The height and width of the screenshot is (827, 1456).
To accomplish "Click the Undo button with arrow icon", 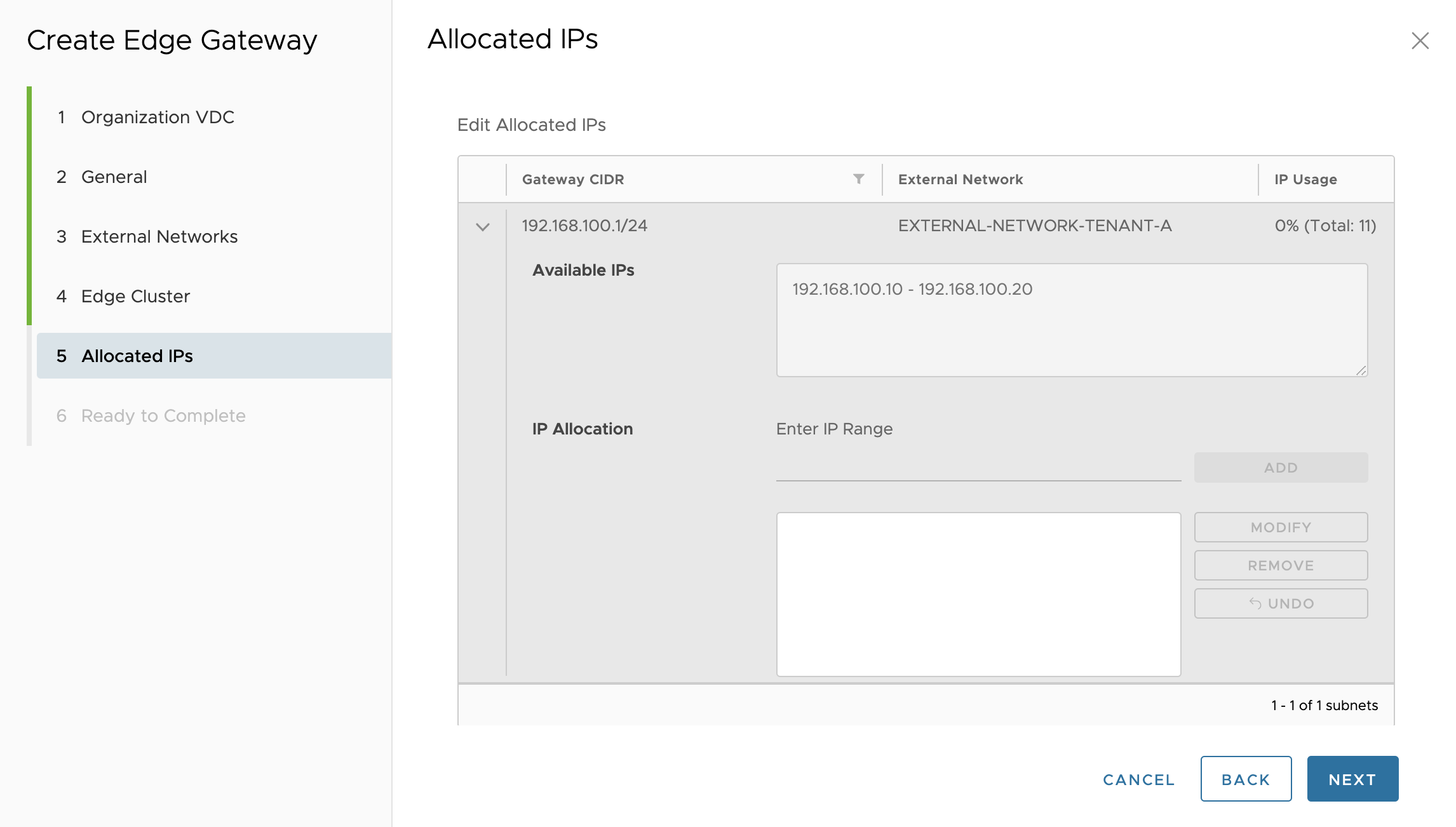I will pos(1280,603).
